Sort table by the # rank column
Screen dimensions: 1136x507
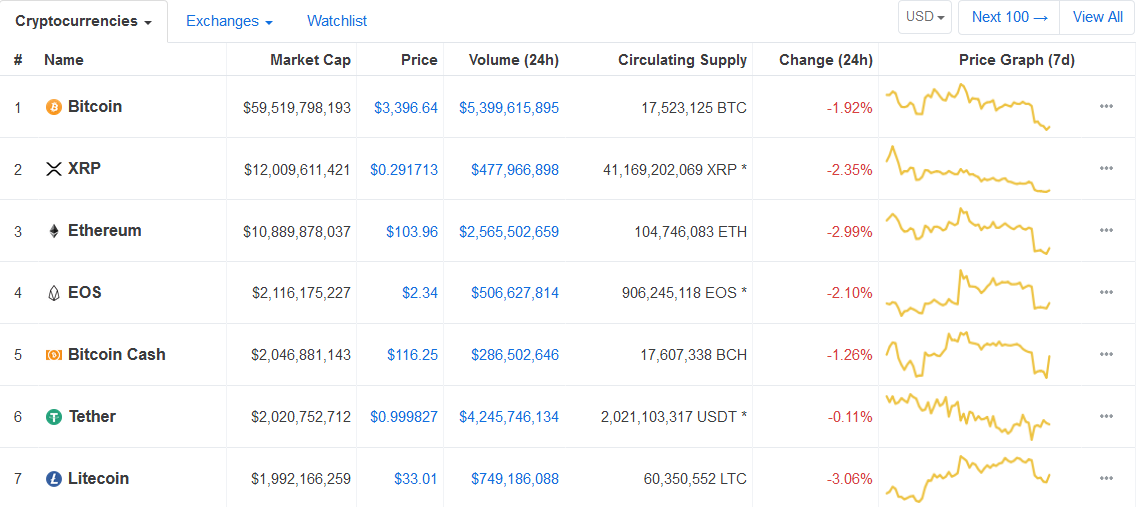18,60
